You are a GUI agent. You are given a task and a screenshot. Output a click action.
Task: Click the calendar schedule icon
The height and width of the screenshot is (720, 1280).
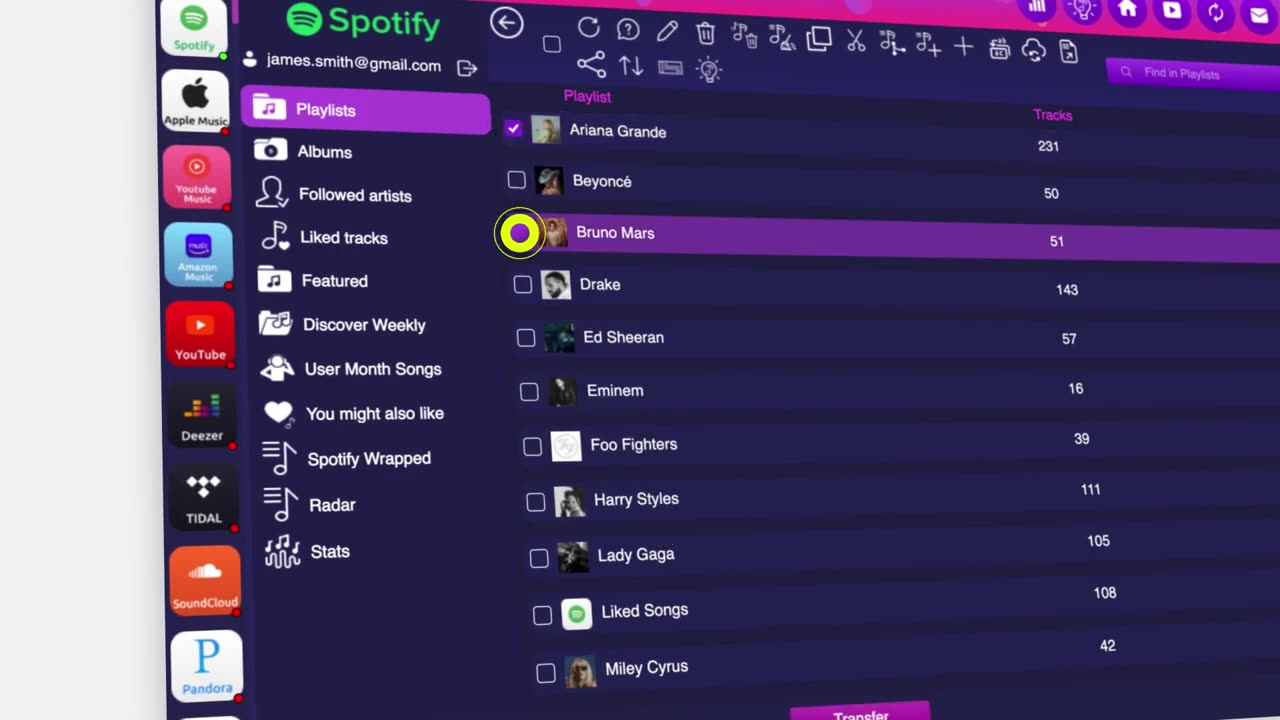[999, 48]
